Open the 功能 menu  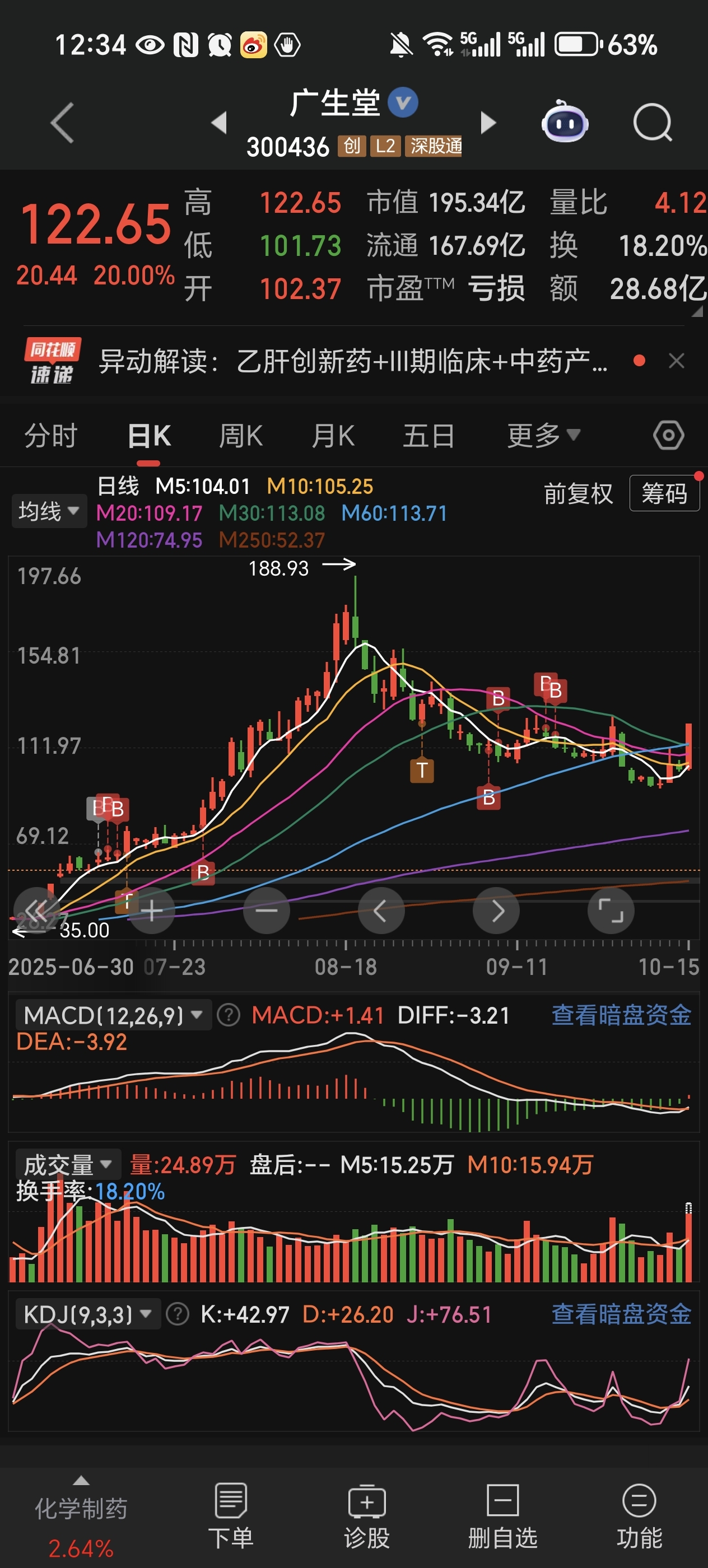(639, 1516)
